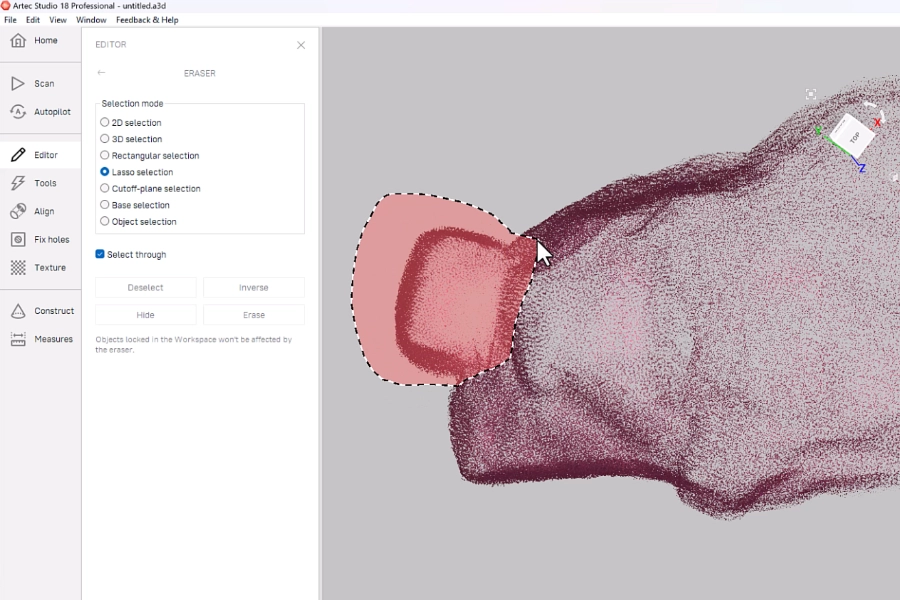Launch Autopilot from the sidebar
The height and width of the screenshot is (600, 900).
click(18, 112)
